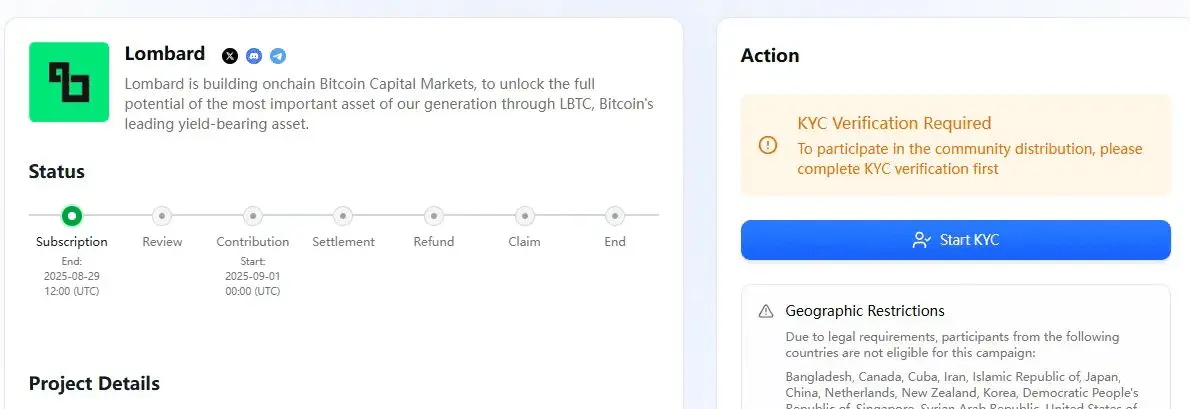Image resolution: width=1190 pixels, height=409 pixels.
Task: Open Lombard's Telegram icon link
Action: click(279, 55)
